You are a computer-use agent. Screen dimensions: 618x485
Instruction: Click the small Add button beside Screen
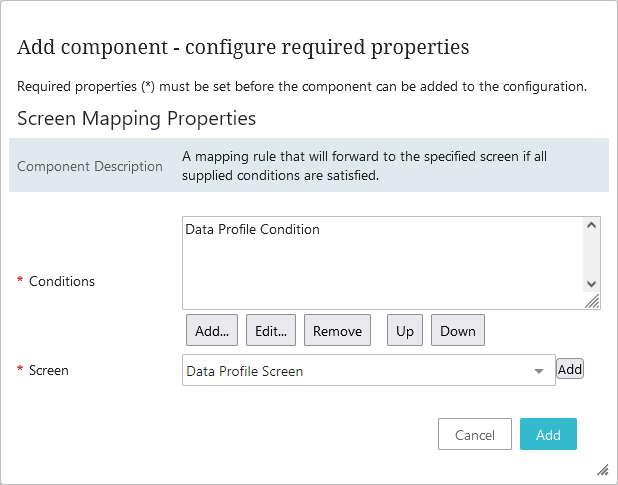click(x=570, y=369)
